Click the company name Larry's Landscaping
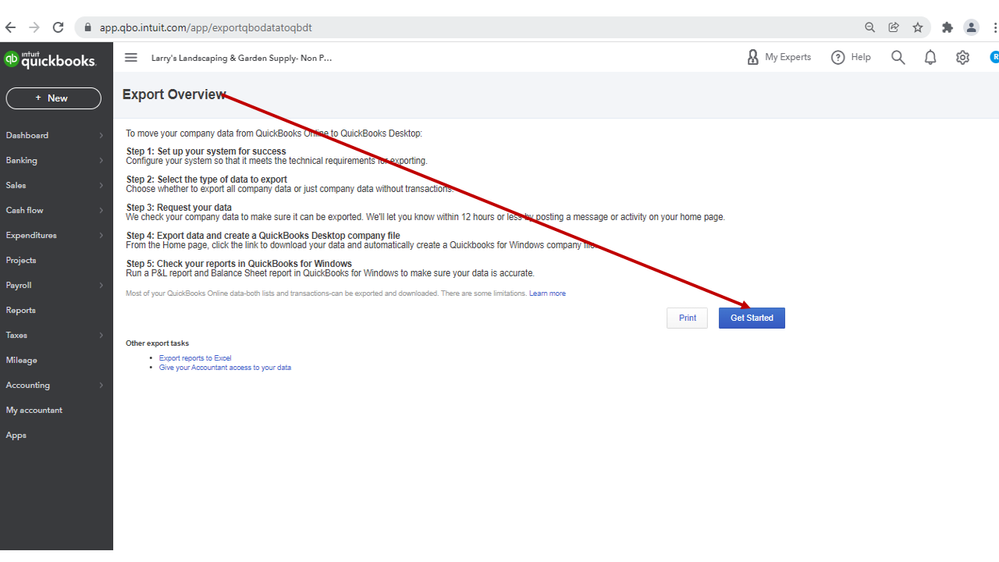This screenshot has width=999, height=562. pyautogui.click(x=241, y=58)
